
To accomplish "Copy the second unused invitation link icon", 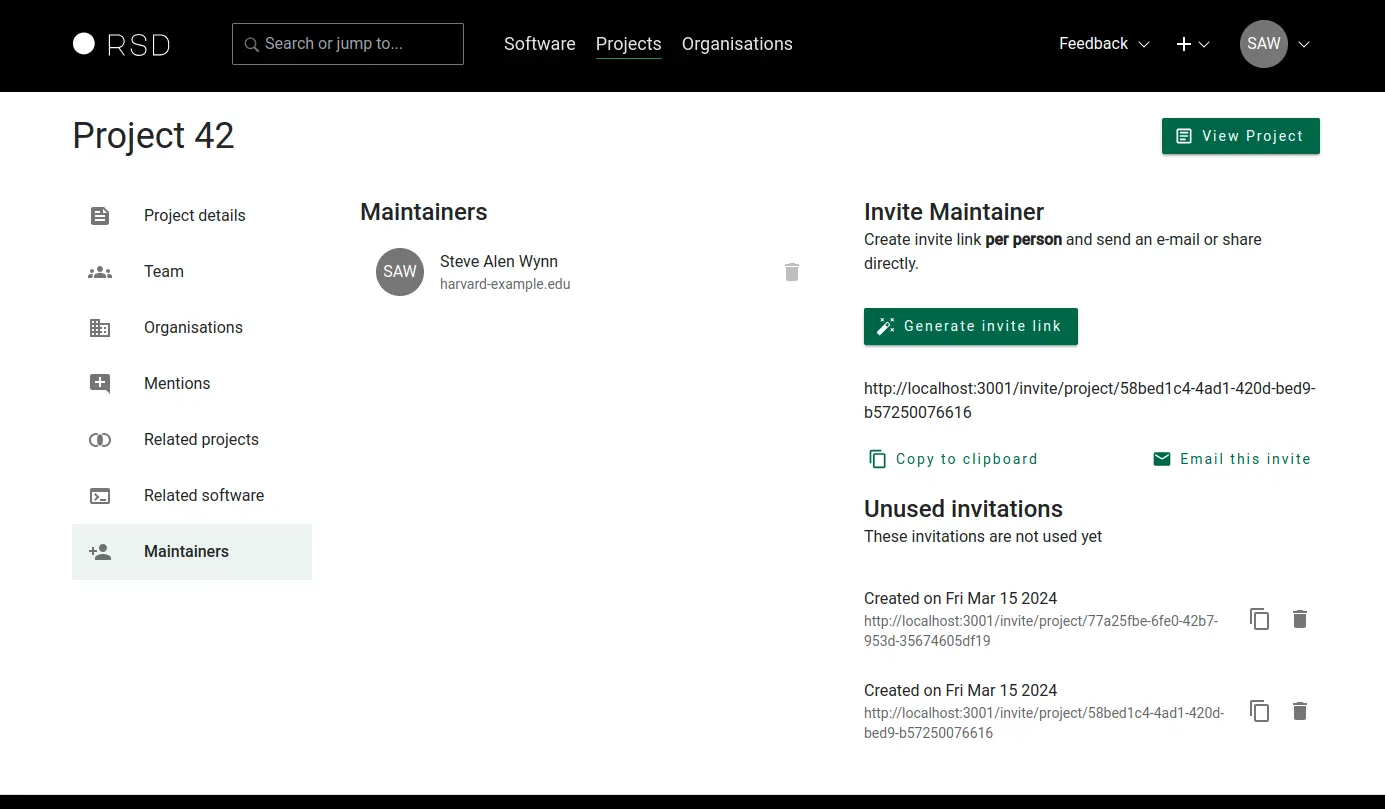I will pyautogui.click(x=1259, y=711).
